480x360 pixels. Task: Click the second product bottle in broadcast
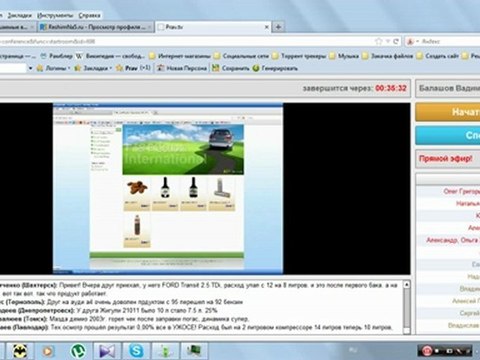click(x=165, y=194)
